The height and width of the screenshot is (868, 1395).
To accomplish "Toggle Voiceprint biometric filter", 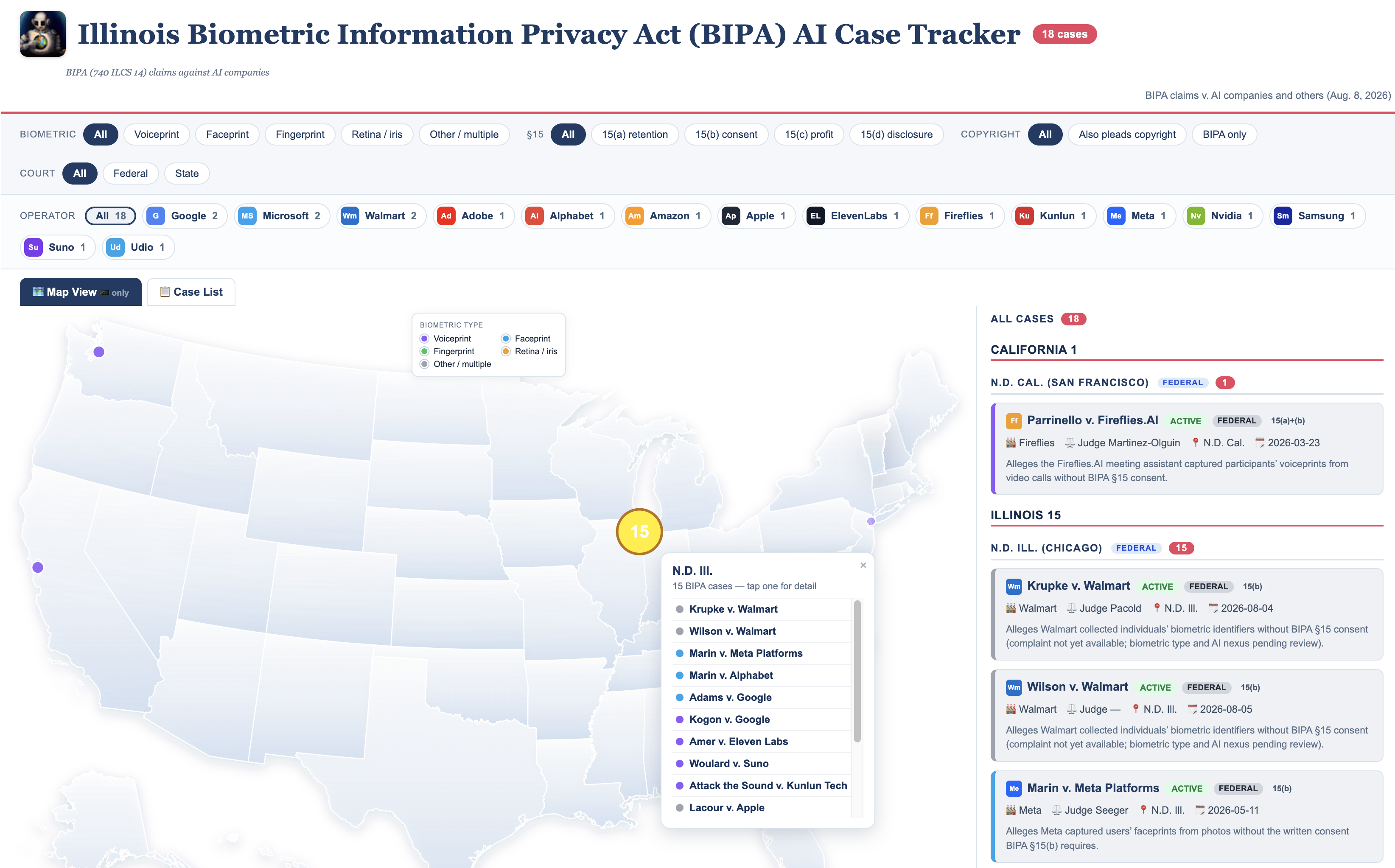I will click(x=156, y=134).
